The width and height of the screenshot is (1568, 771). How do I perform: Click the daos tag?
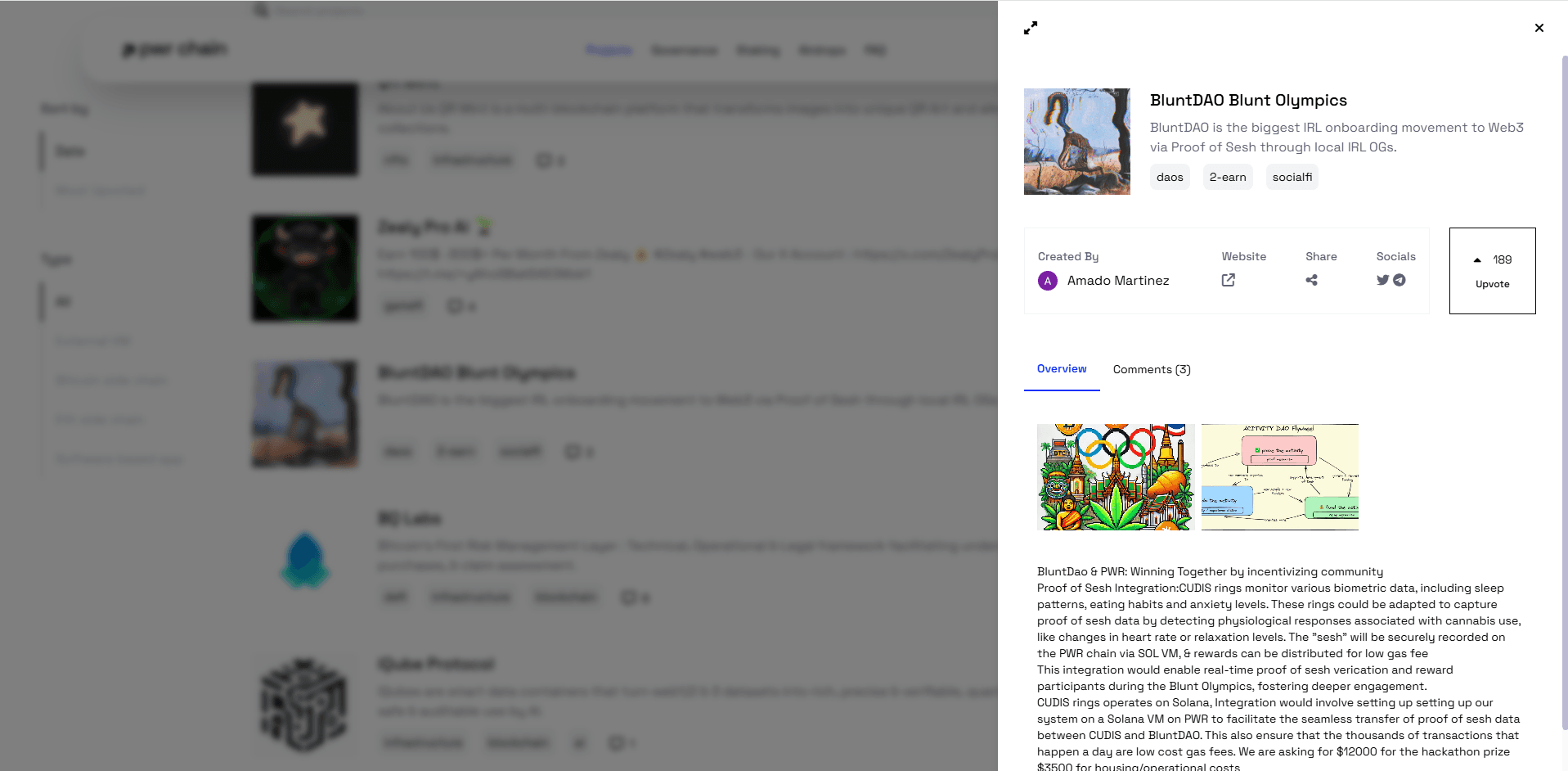tap(1170, 177)
